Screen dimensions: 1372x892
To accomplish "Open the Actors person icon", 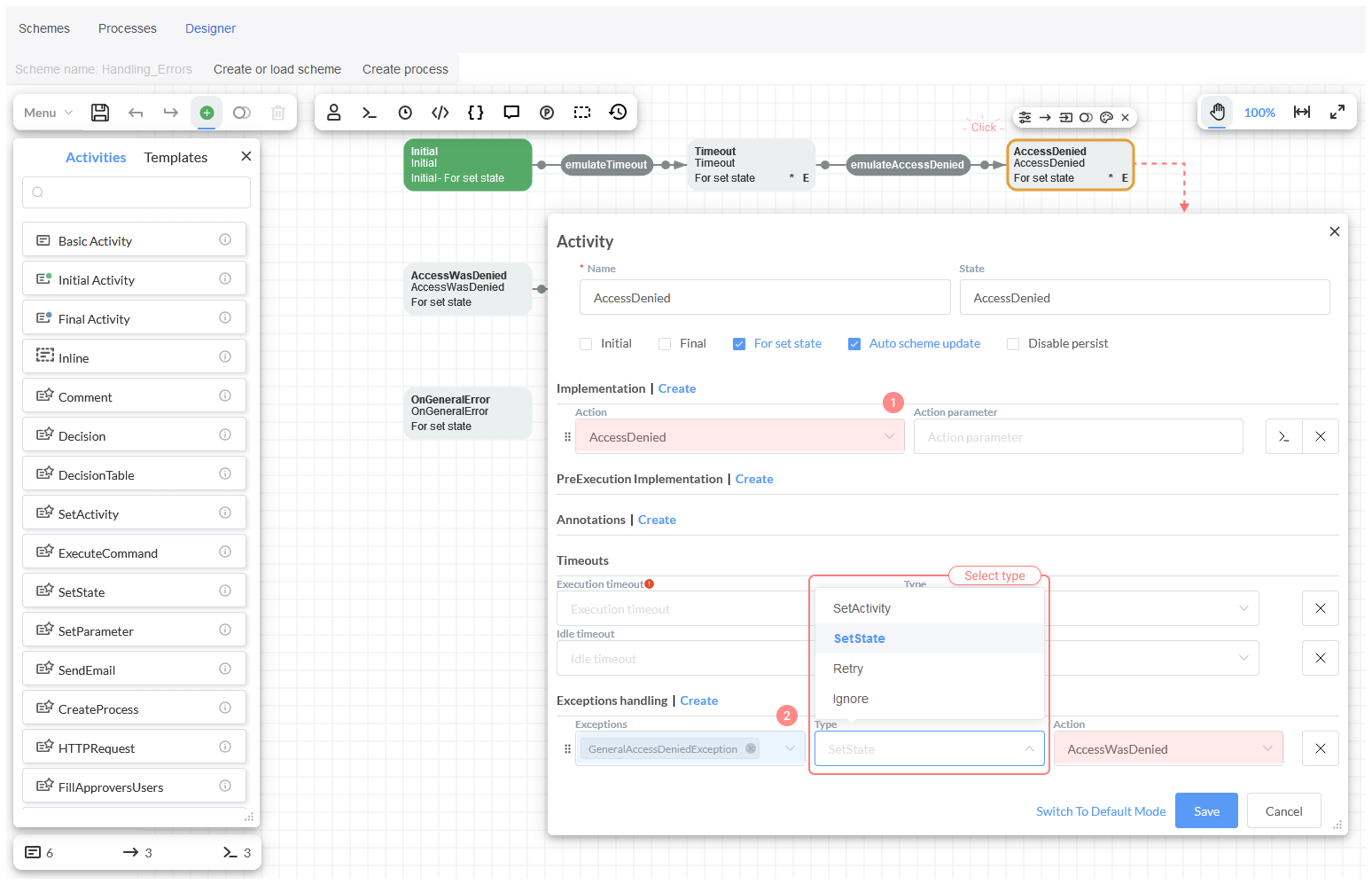I will 334,112.
